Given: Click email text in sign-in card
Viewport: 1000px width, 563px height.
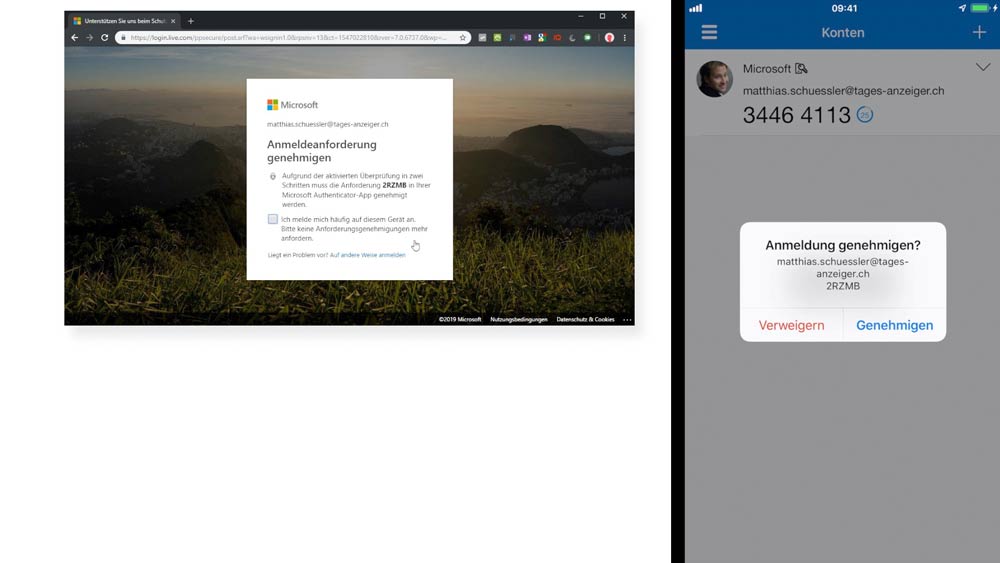Looking at the screenshot, I should click(327, 124).
